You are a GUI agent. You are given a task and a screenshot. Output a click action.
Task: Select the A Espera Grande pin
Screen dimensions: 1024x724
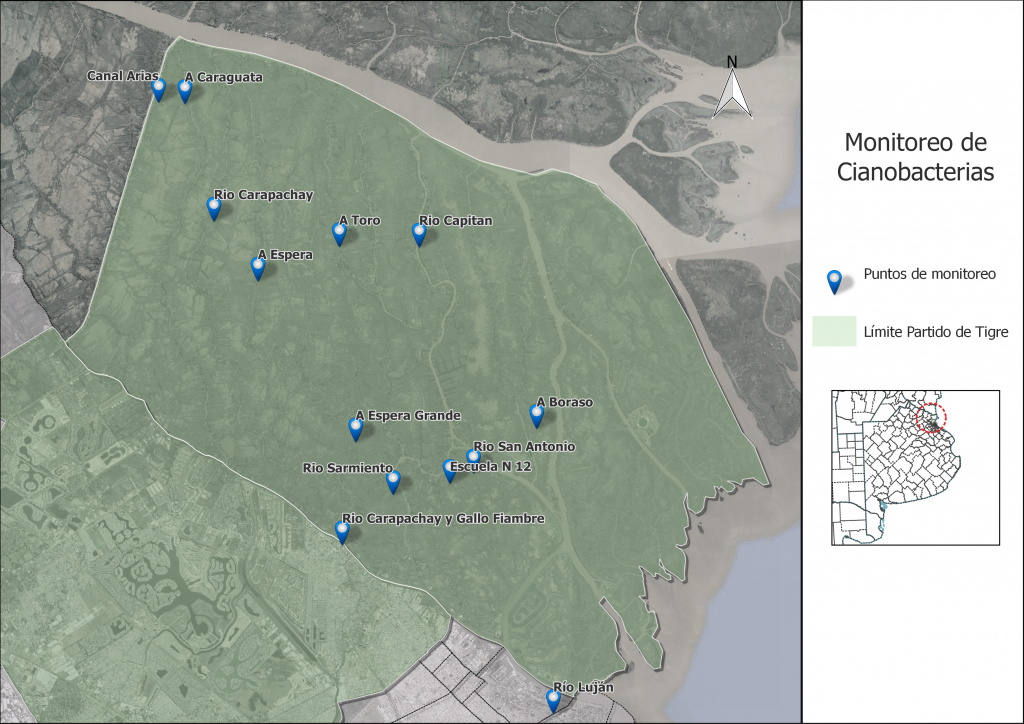click(x=355, y=430)
